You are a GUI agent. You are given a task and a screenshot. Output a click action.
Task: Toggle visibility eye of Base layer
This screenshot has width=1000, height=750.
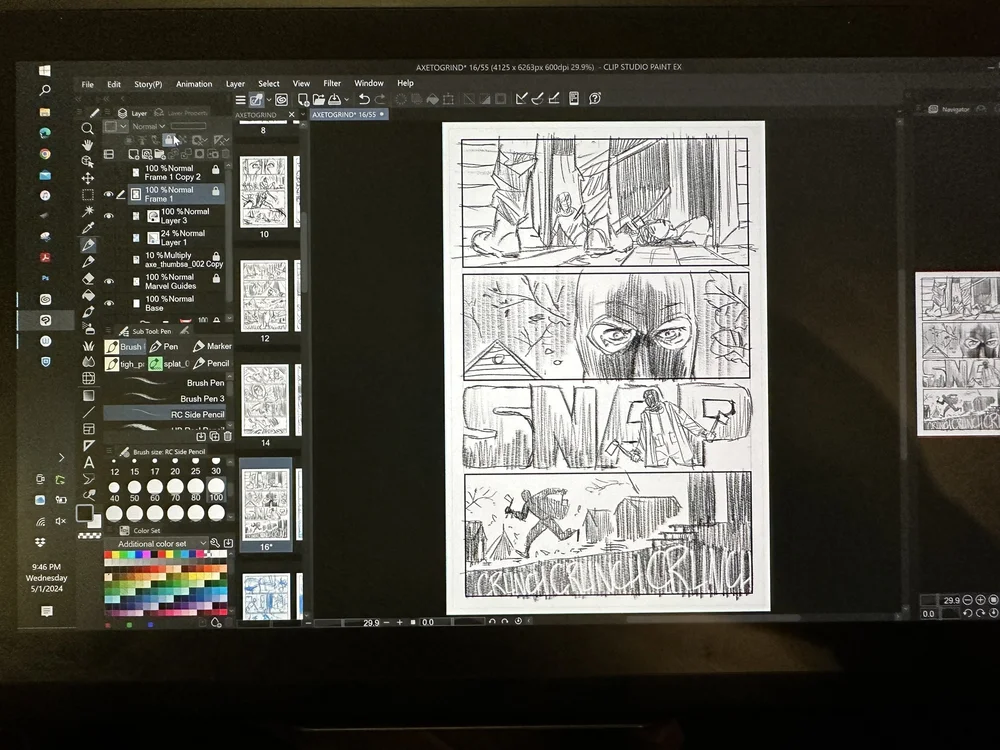tap(108, 303)
